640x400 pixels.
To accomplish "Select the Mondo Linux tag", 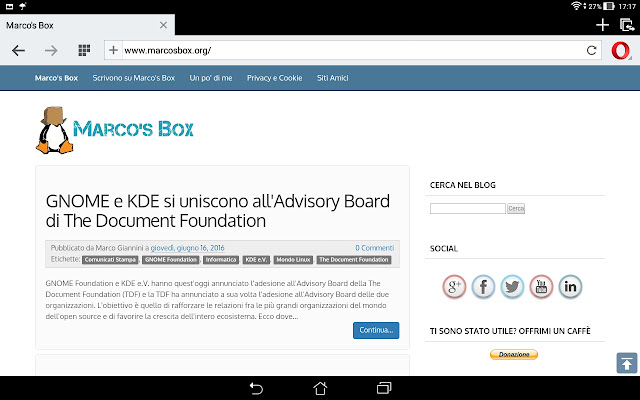I will pos(293,260).
